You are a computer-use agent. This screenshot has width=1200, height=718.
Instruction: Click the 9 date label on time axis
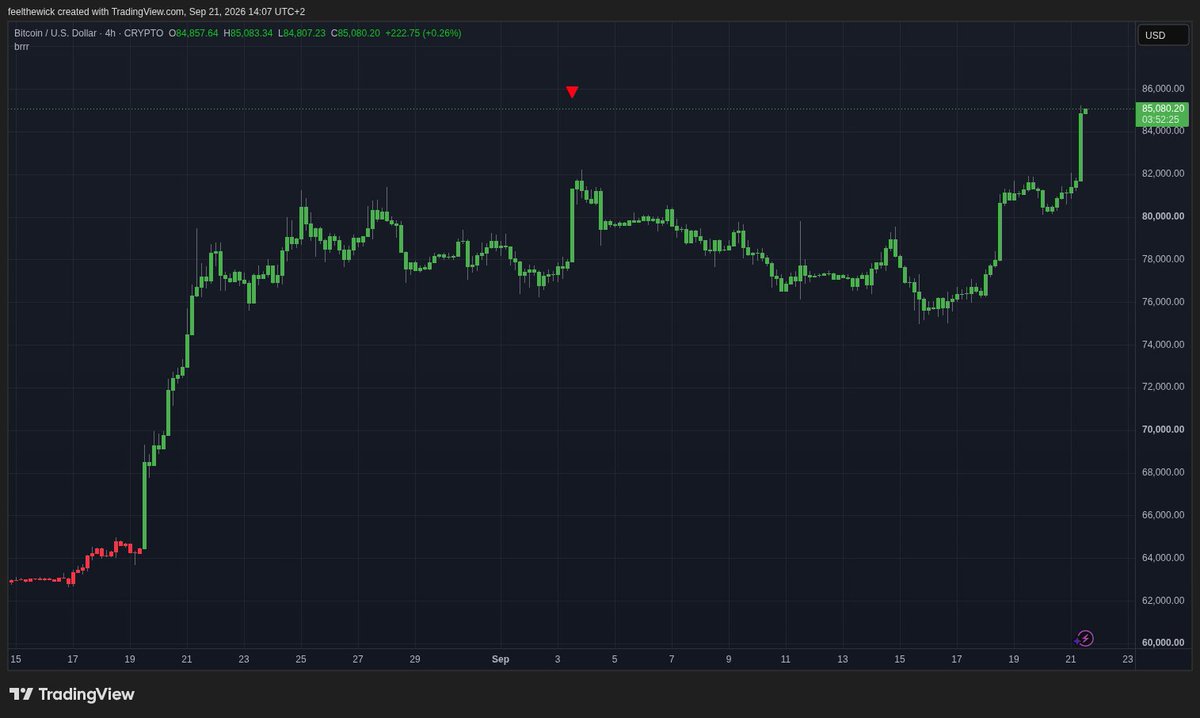[729, 659]
